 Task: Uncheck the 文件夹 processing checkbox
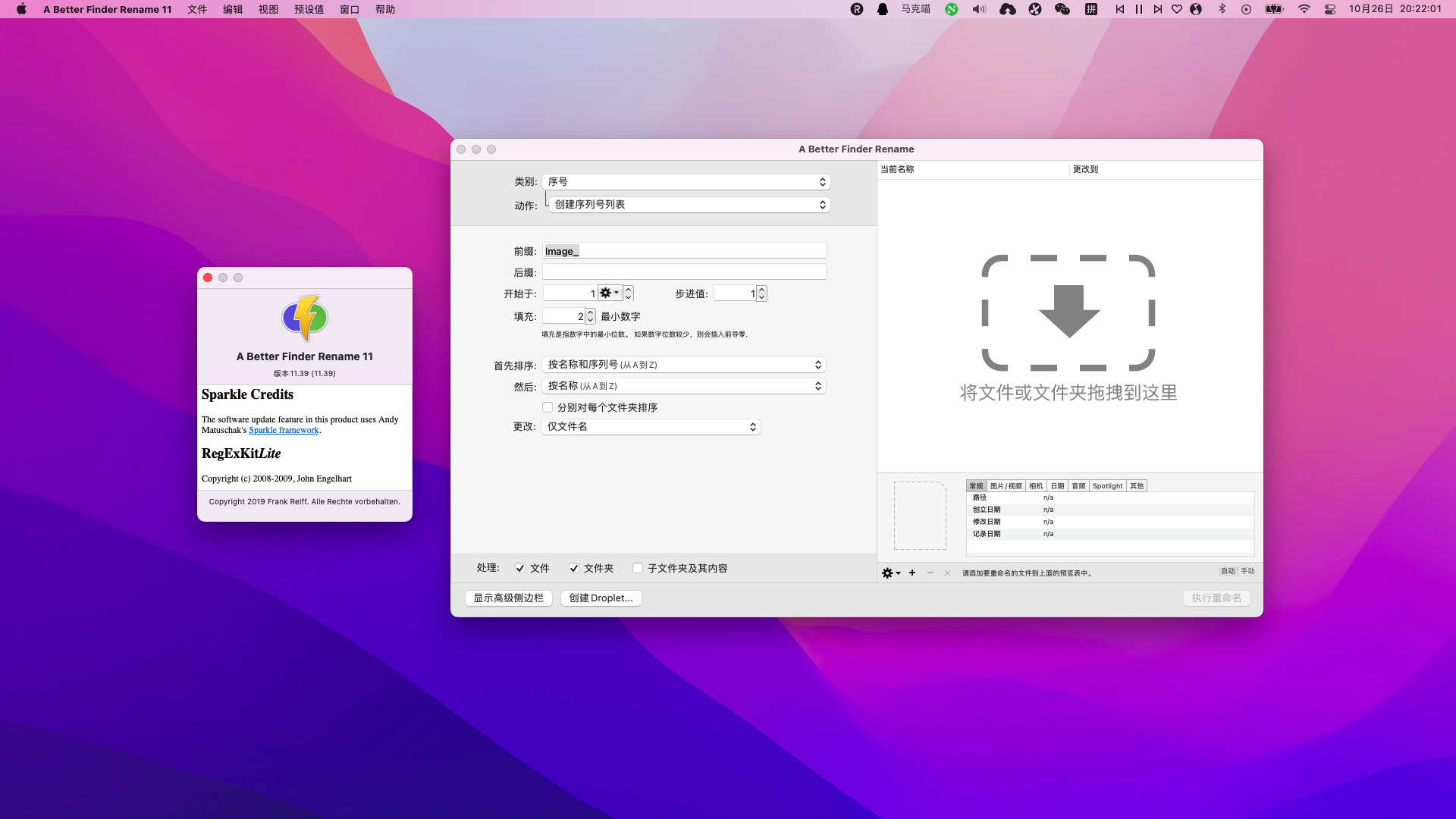click(574, 568)
